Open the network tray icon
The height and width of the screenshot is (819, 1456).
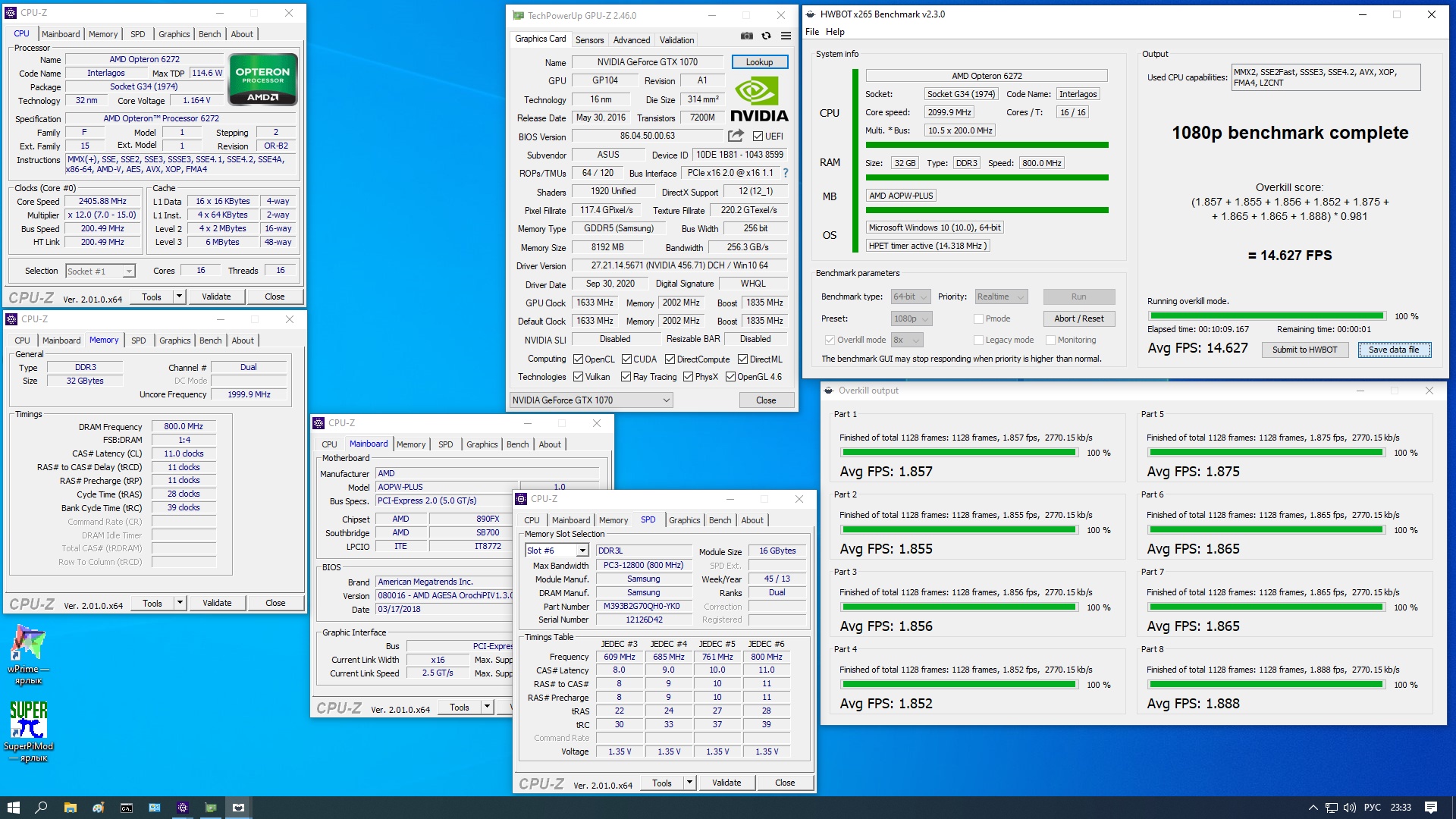click(x=1332, y=808)
